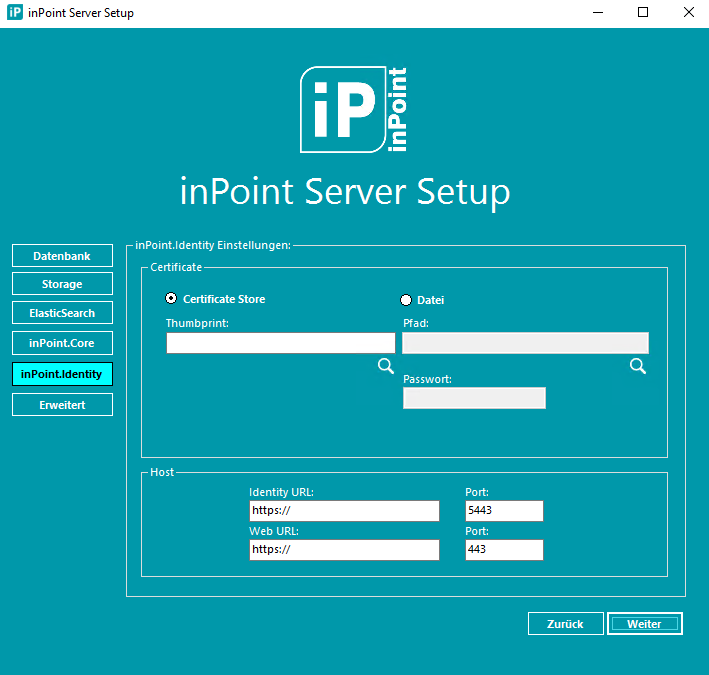Open the Erweitert section
The height and width of the screenshot is (675, 709).
point(62,405)
